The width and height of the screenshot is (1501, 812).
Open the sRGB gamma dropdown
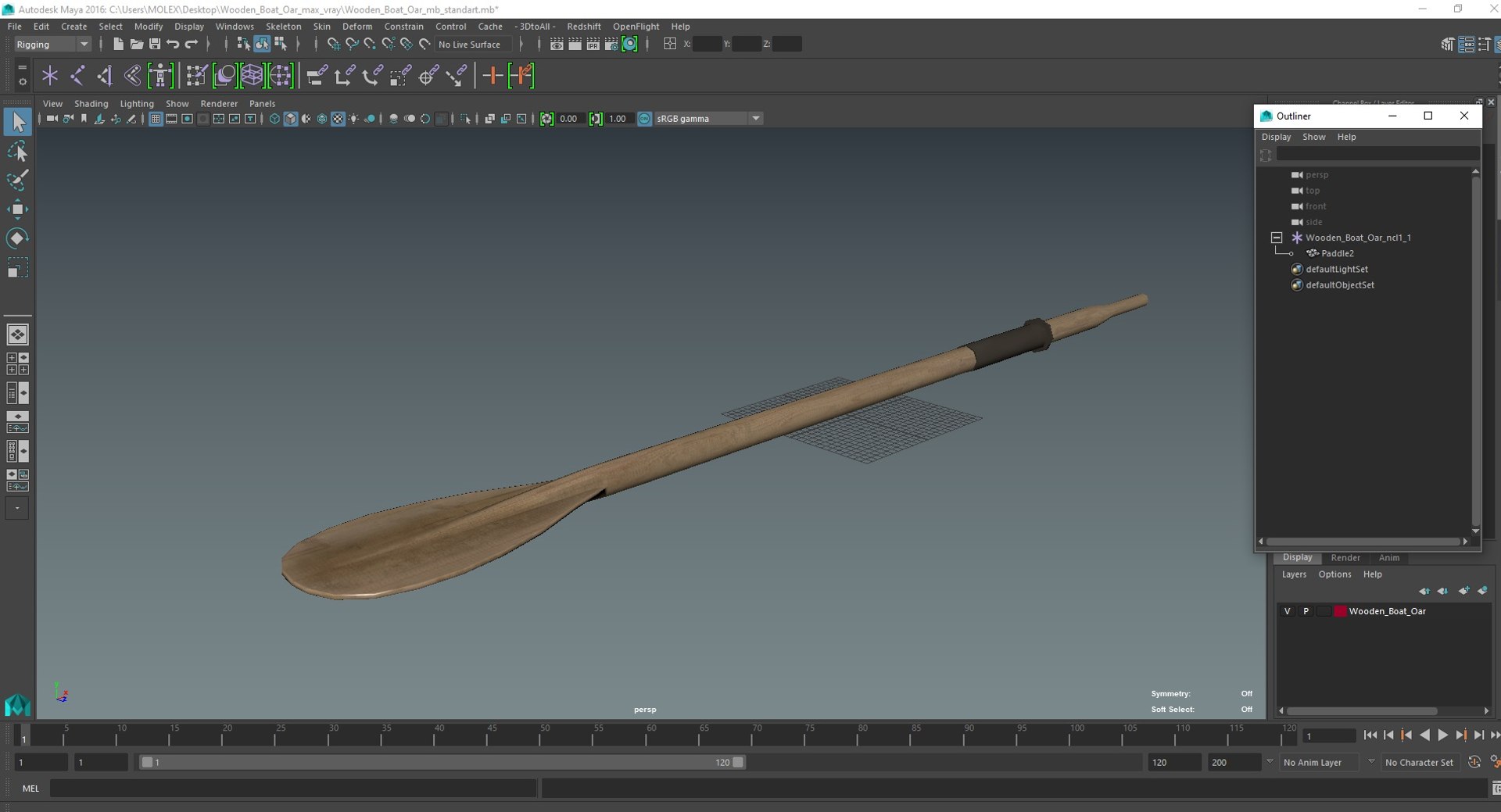(x=708, y=119)
